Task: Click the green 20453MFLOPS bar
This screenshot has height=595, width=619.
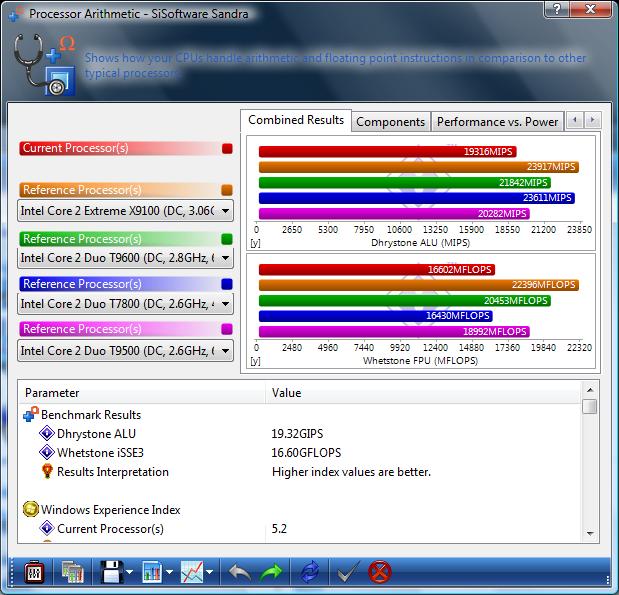Action: point(405,300)
